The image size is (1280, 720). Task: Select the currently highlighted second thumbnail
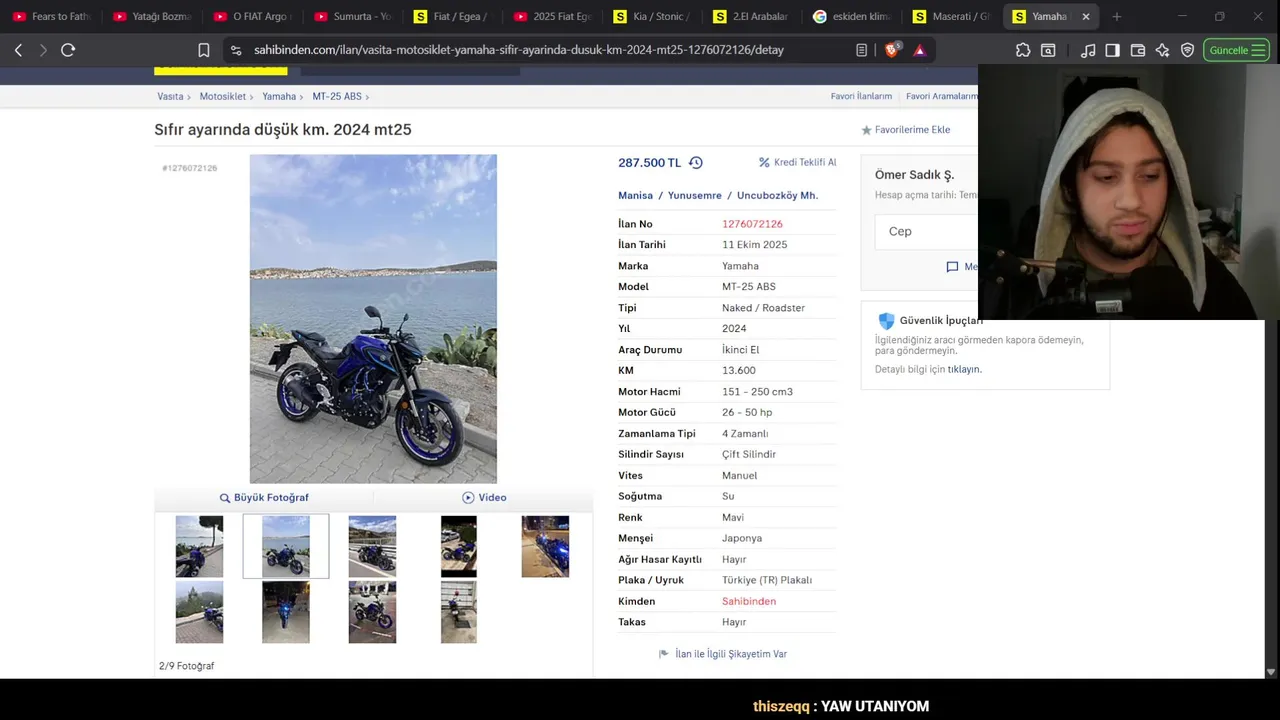point(286,546)
